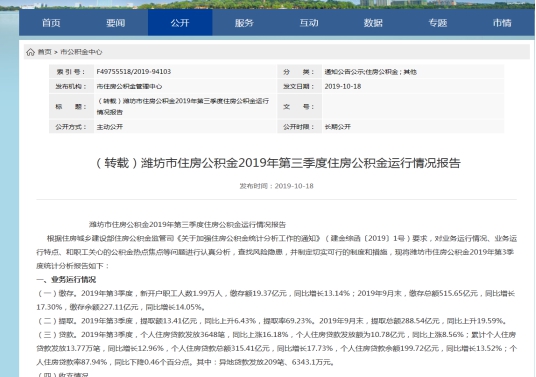
Task: Click the intro paragraph starting 根据住房城乡建设部
Action: click(276, 252)
